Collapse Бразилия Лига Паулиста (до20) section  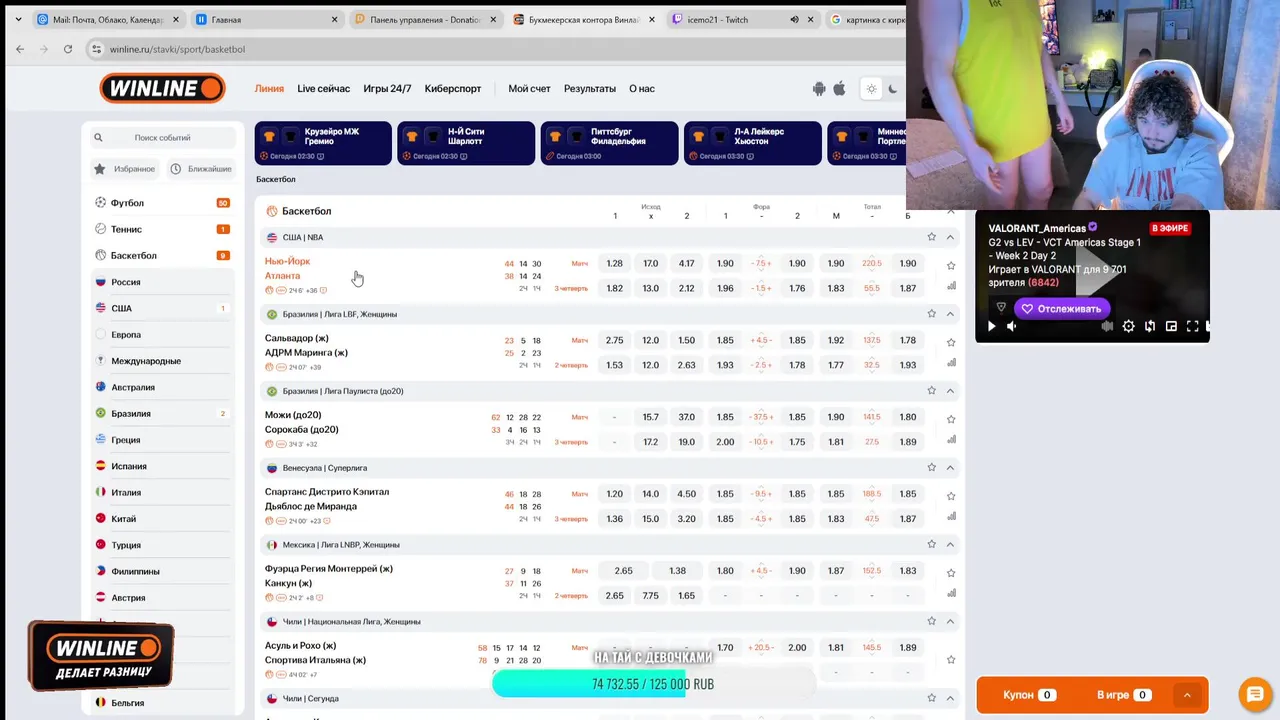950,391
